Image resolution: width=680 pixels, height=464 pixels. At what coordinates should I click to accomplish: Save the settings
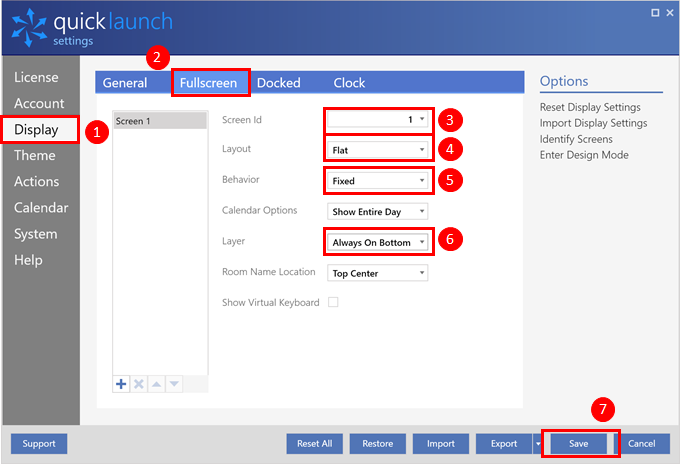(579, 444)
